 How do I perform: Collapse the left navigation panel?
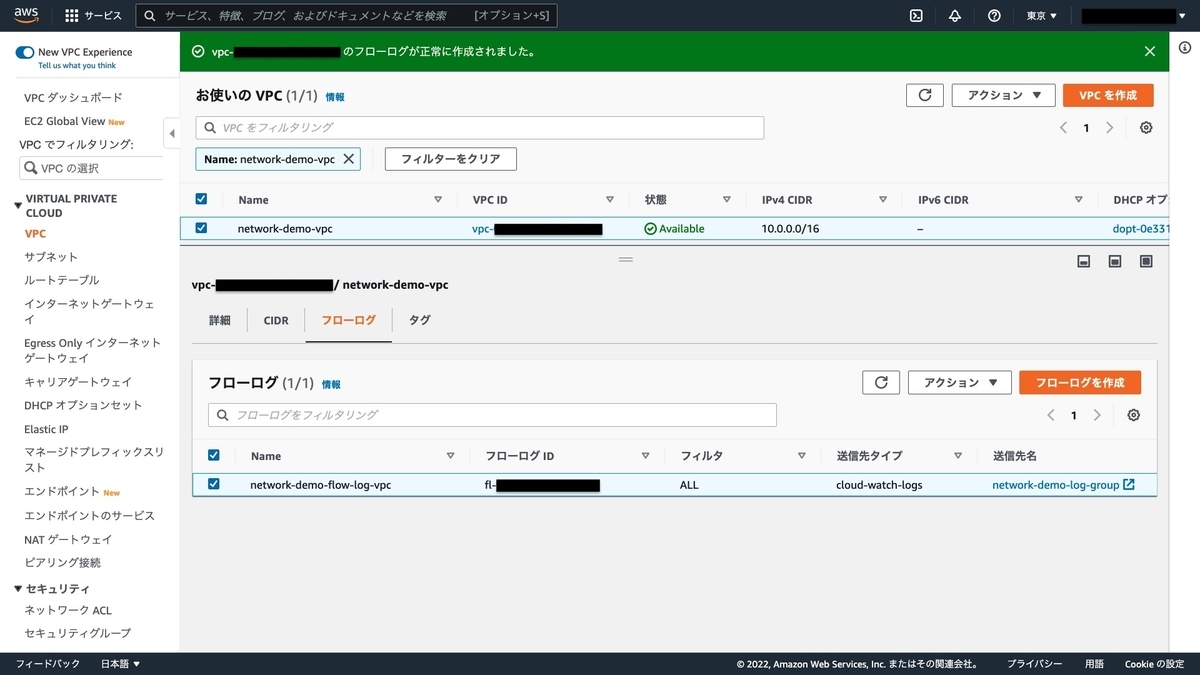[x=171, y=133]
